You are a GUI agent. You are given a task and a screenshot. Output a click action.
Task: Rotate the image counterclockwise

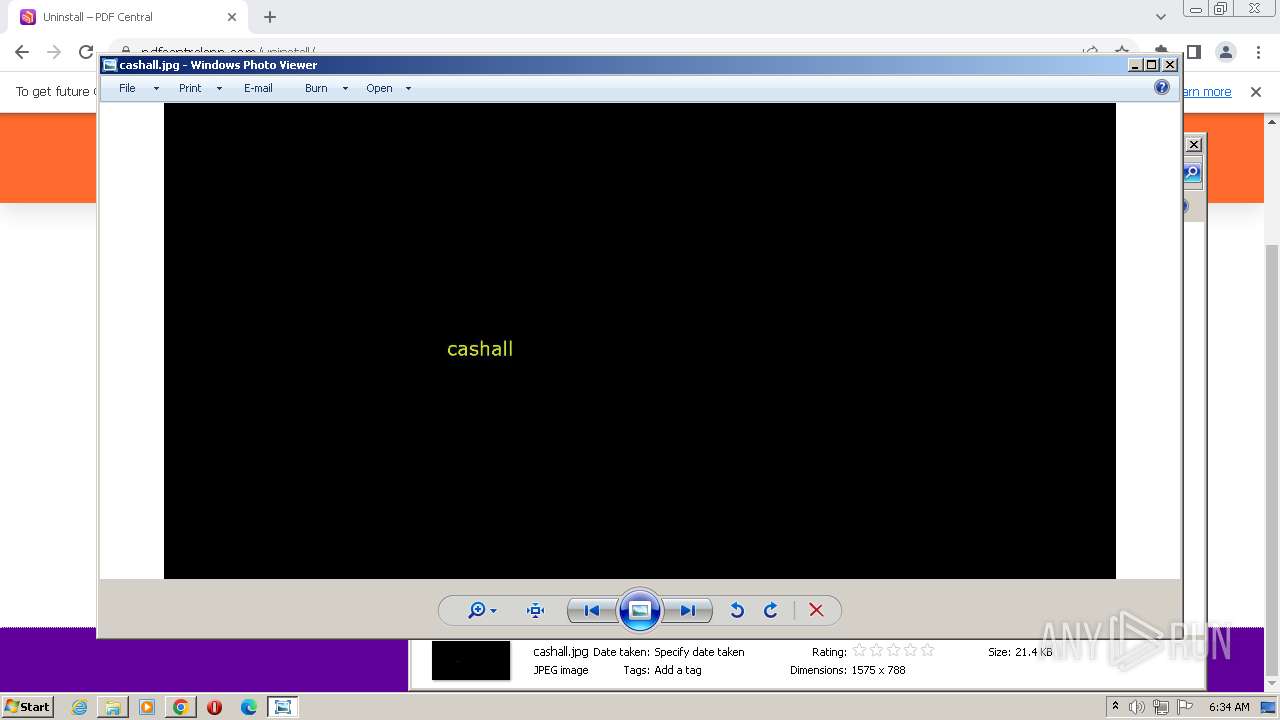(x=737, y=610)
